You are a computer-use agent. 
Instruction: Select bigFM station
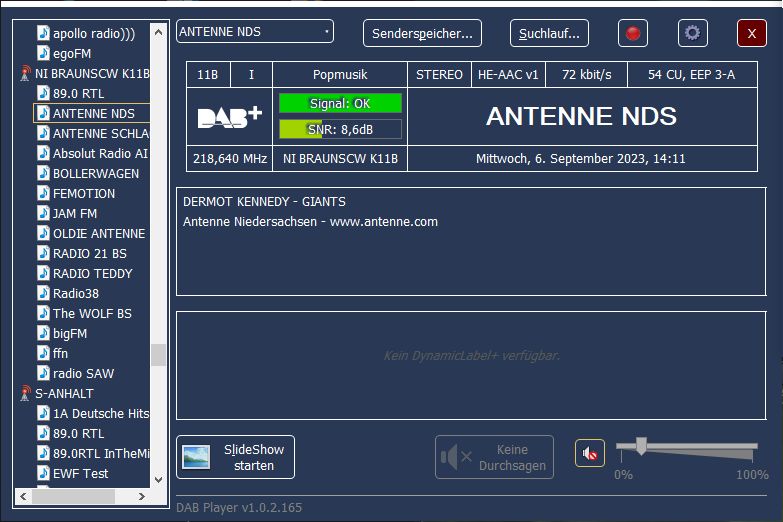point(70,333)
